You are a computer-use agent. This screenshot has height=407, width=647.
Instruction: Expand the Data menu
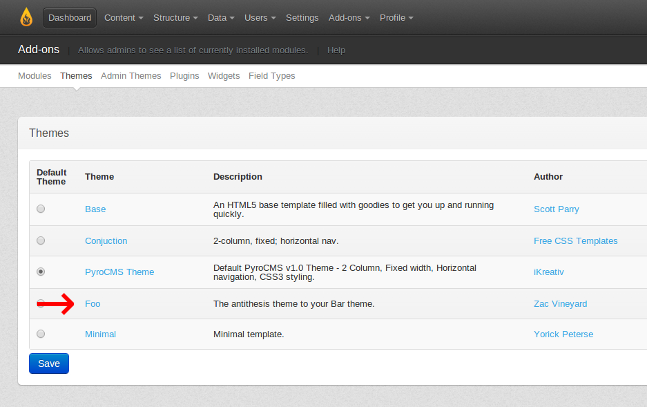click(x=222, y=18)
